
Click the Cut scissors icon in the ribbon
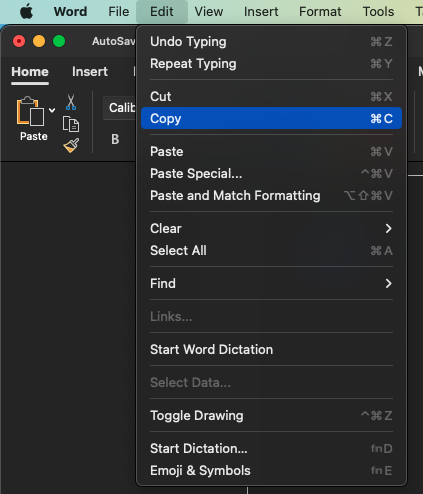point(71,102)
